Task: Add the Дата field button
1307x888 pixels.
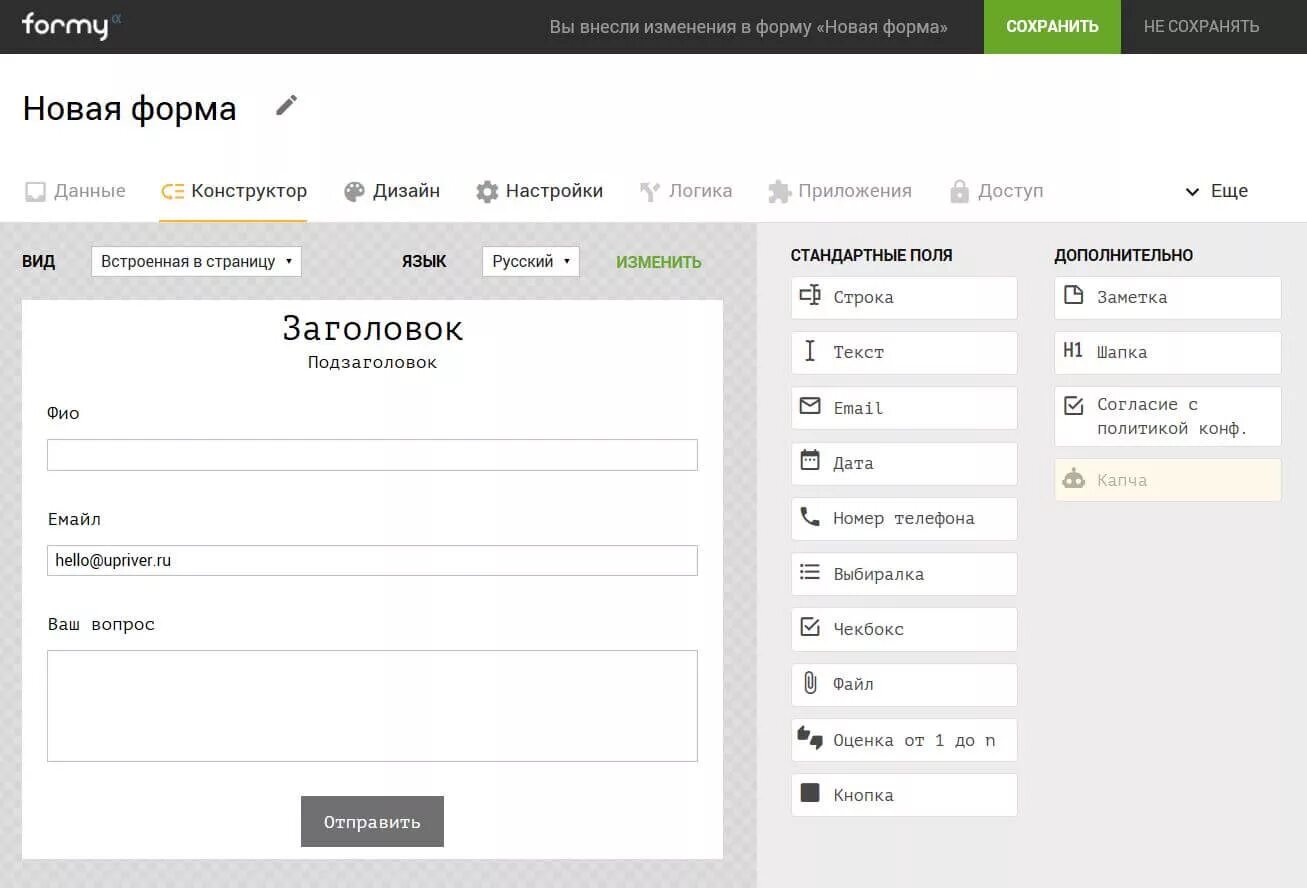Action: point(904,463)
